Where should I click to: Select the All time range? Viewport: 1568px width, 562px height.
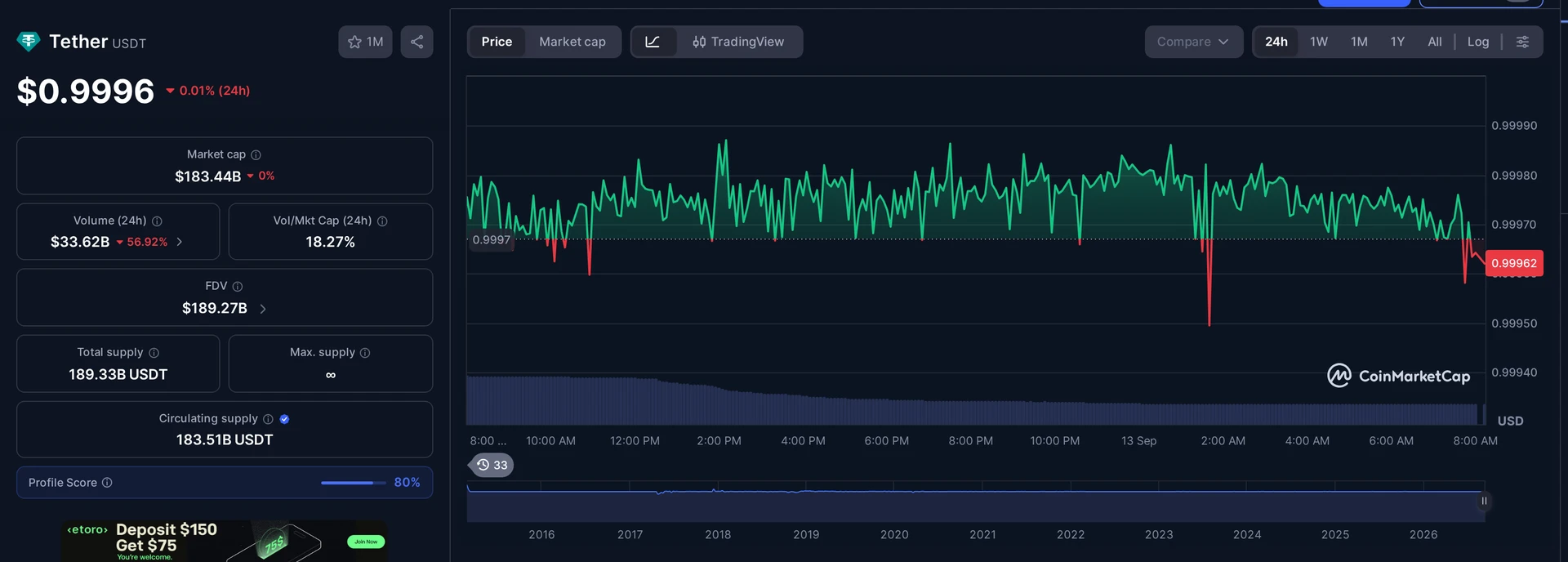click(1435, 42)
